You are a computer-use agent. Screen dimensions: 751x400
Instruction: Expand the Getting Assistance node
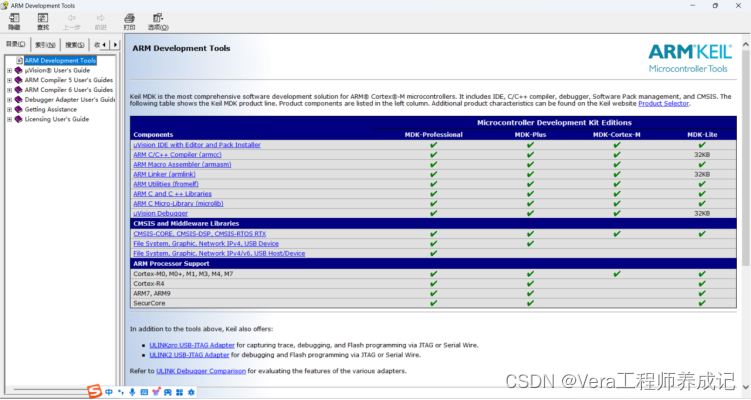click(x=9, y=109)
